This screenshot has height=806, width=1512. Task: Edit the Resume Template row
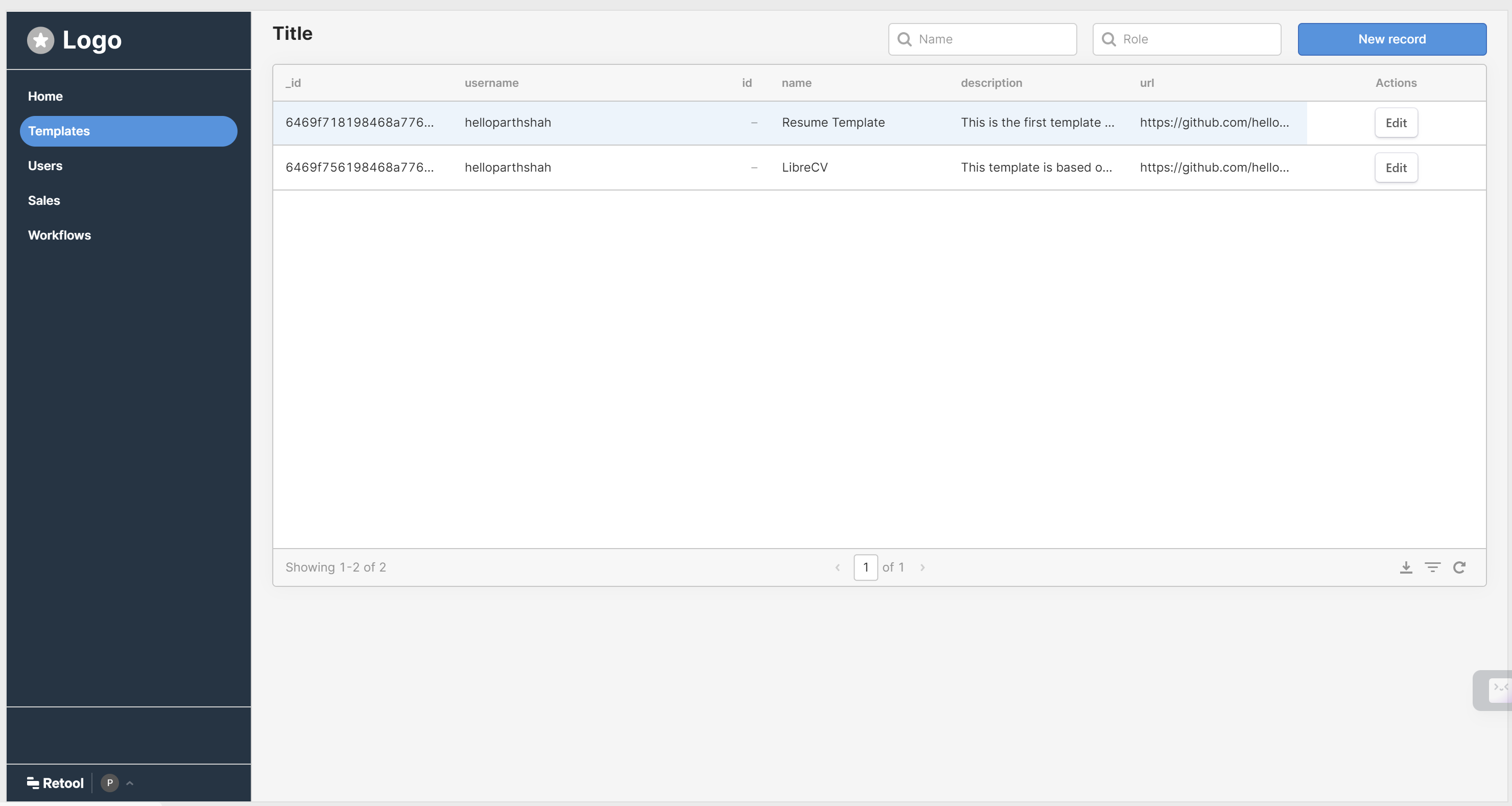pyautogui.click(x=1396, y=123)
